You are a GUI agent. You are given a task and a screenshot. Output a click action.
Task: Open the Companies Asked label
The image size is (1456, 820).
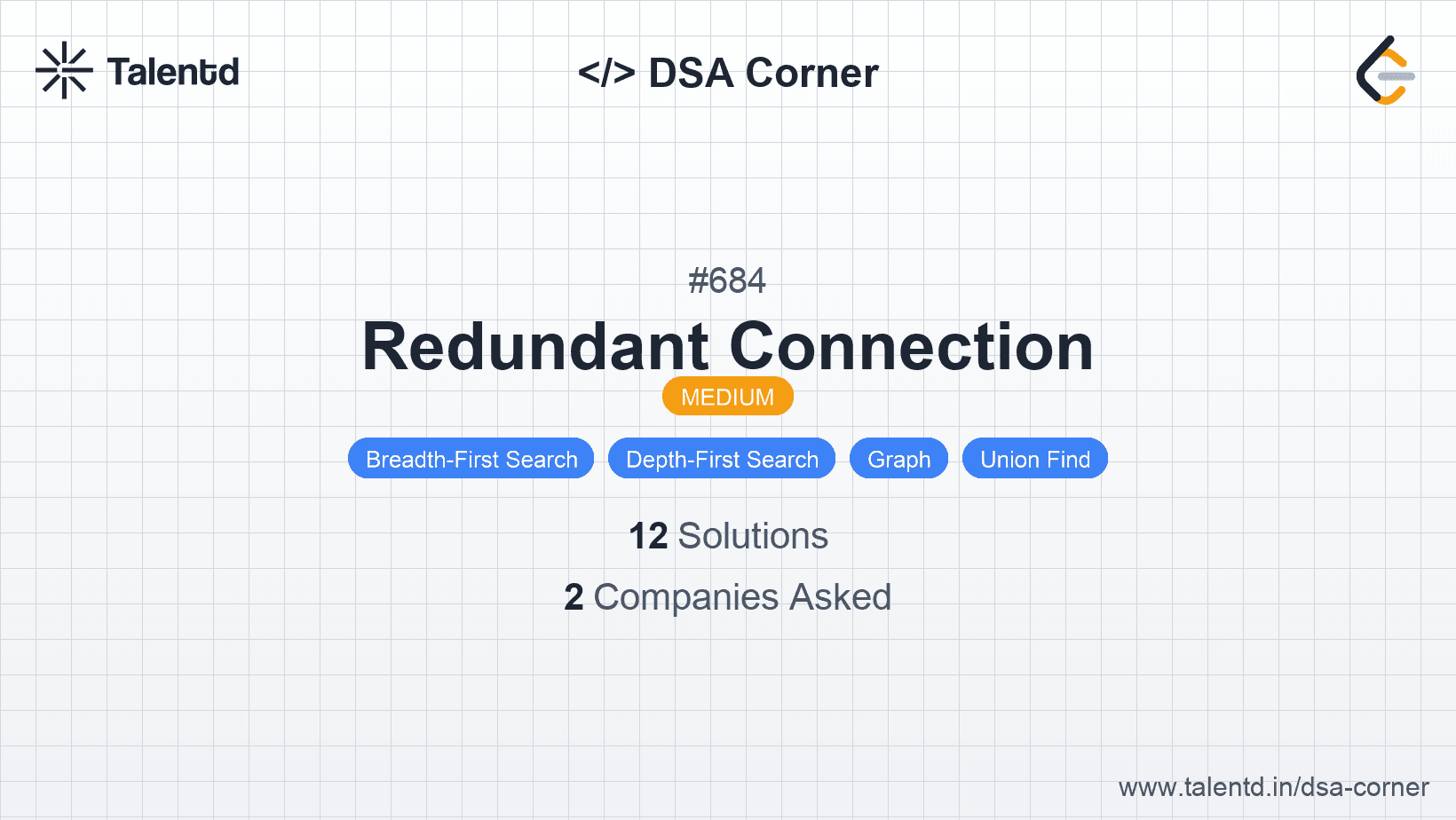[742, 597]
